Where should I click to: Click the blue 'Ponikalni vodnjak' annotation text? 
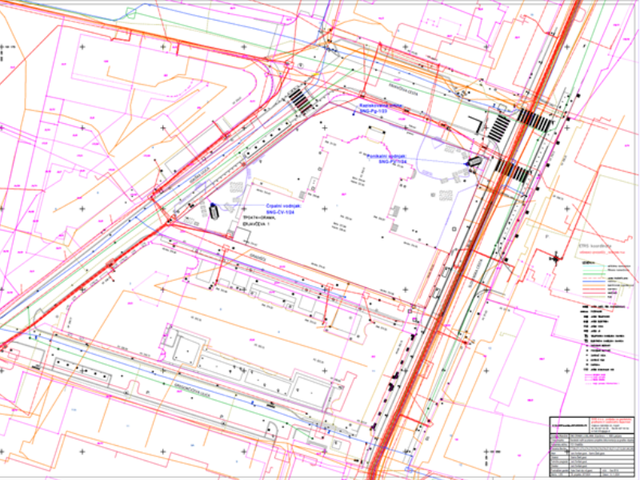pyautogui.click(x=384, y=158)
